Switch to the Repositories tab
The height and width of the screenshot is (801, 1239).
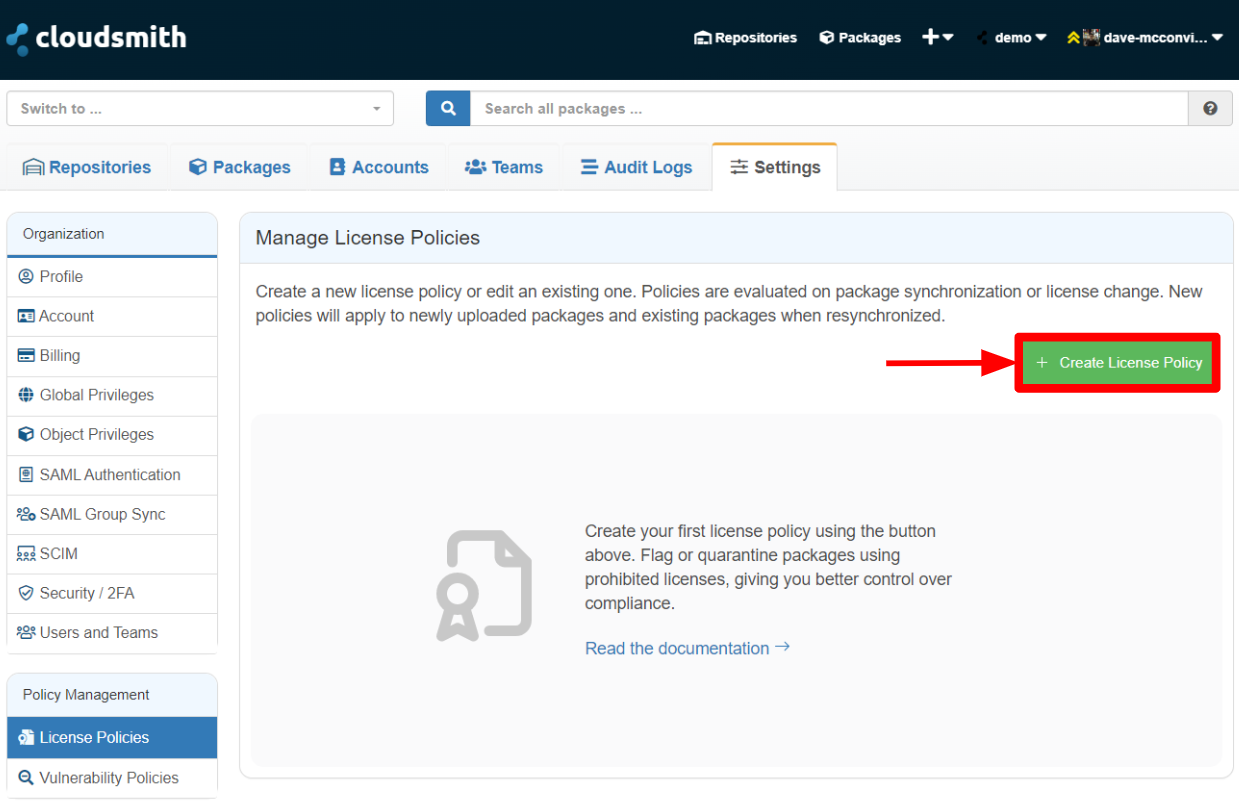(87, 167)
